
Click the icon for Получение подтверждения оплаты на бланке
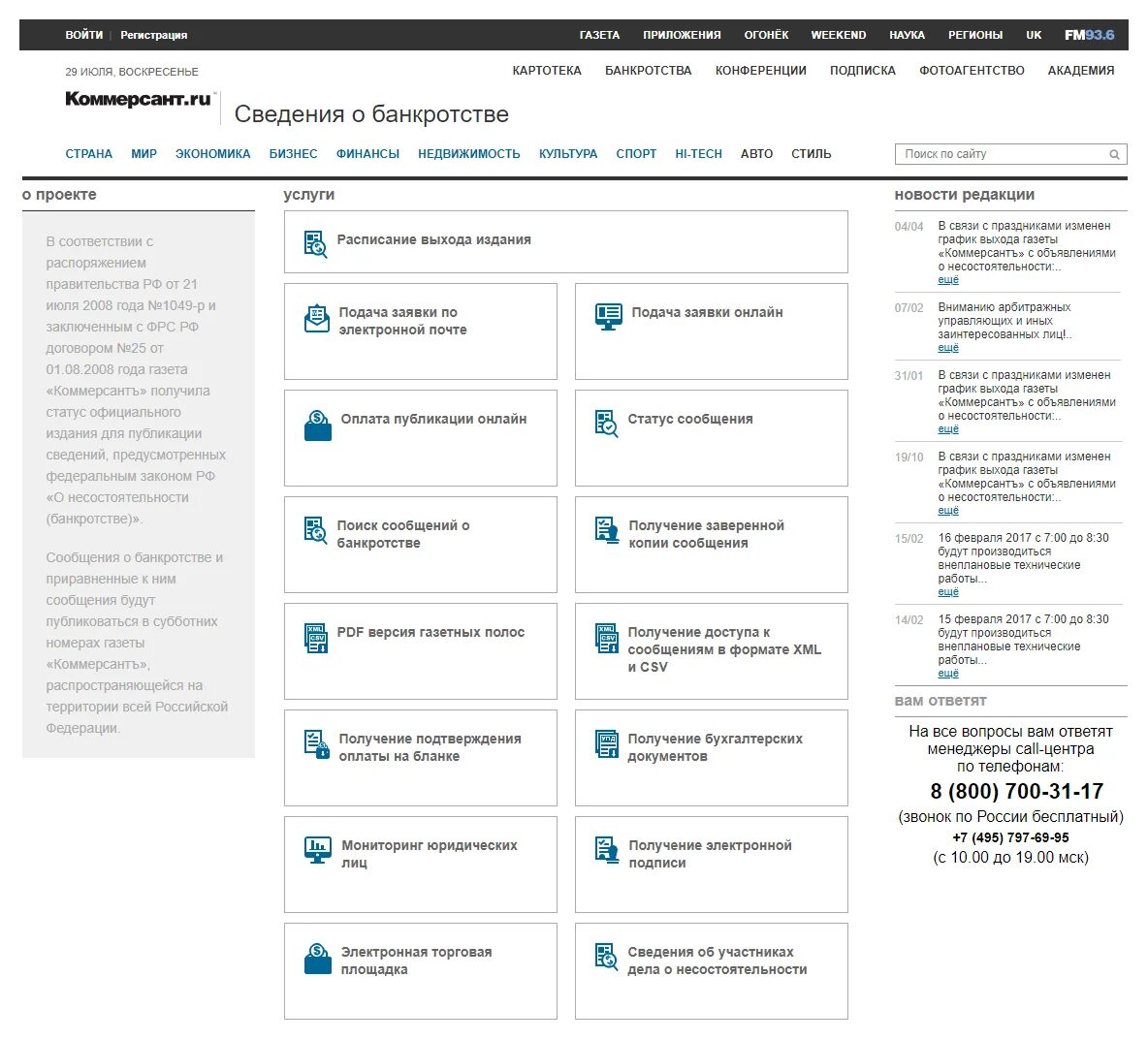317,744
